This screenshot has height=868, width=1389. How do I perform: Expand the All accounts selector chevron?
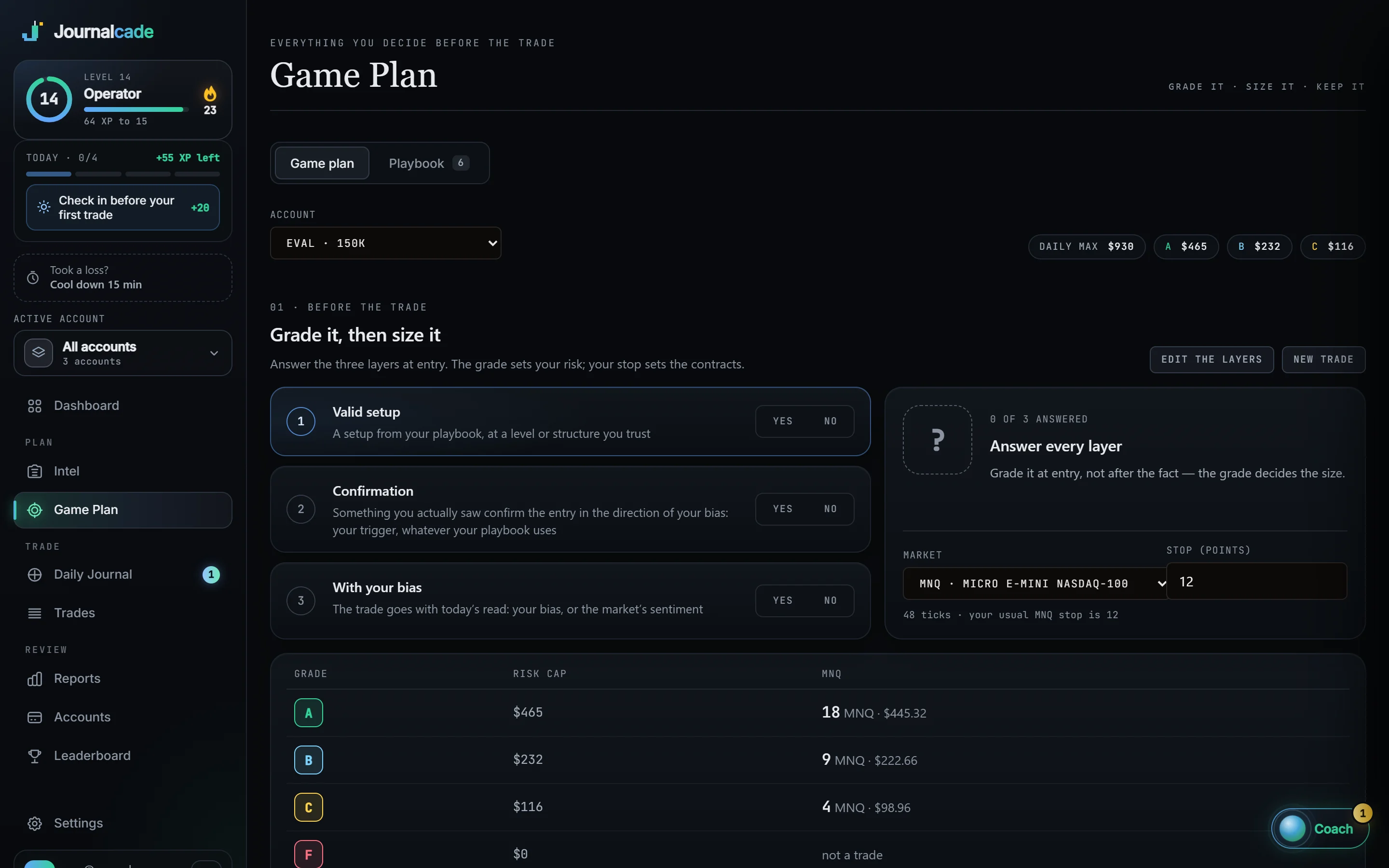[214, 353]
